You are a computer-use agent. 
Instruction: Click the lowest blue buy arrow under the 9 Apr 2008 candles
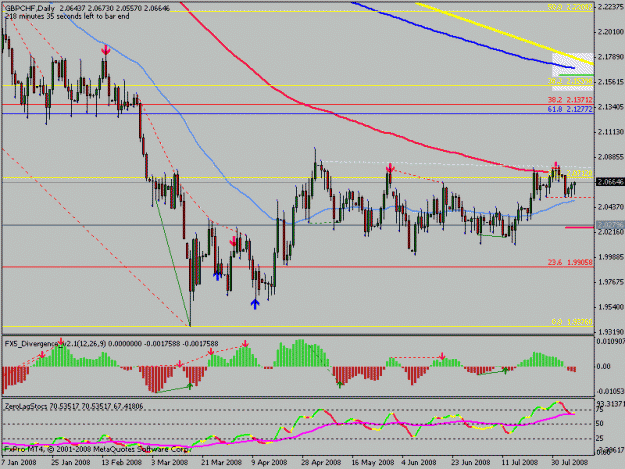pos(255,304)
